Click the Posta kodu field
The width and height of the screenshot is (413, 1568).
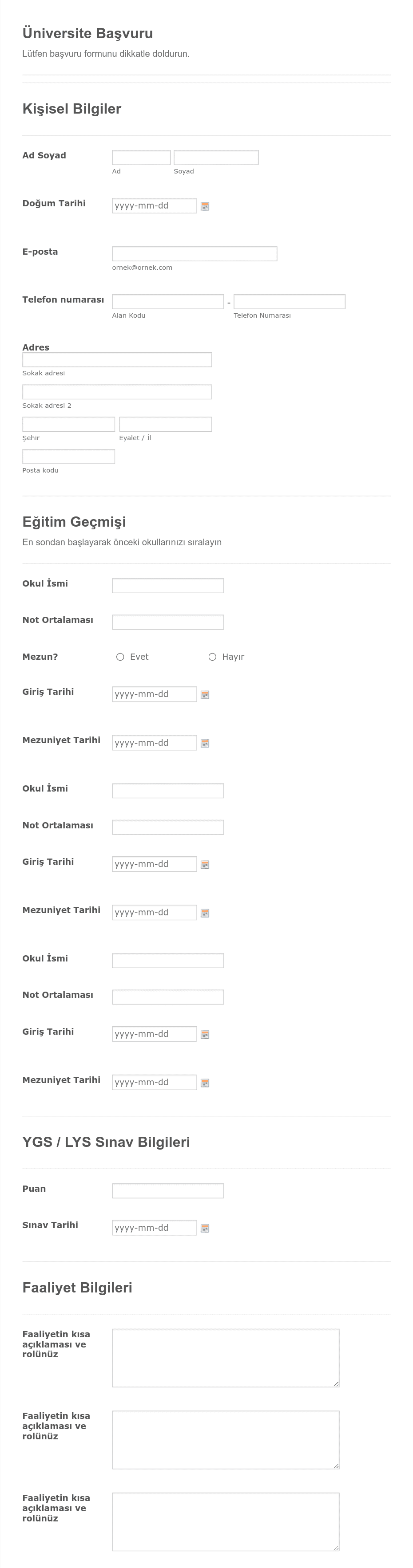(68, 456)
